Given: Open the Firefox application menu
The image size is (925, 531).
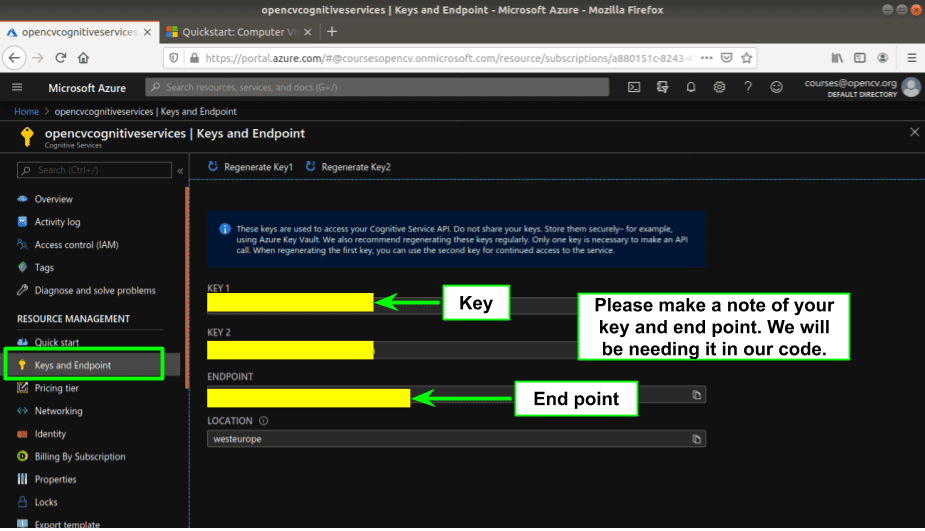Looking at the screenshot, I should point(911,58).
